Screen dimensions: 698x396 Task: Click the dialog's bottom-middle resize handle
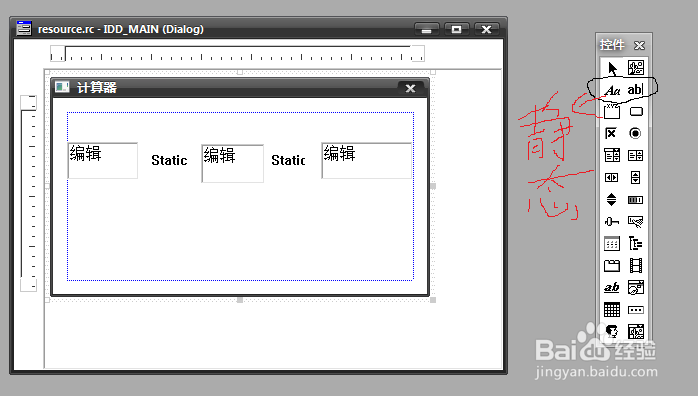coord(240,300)
